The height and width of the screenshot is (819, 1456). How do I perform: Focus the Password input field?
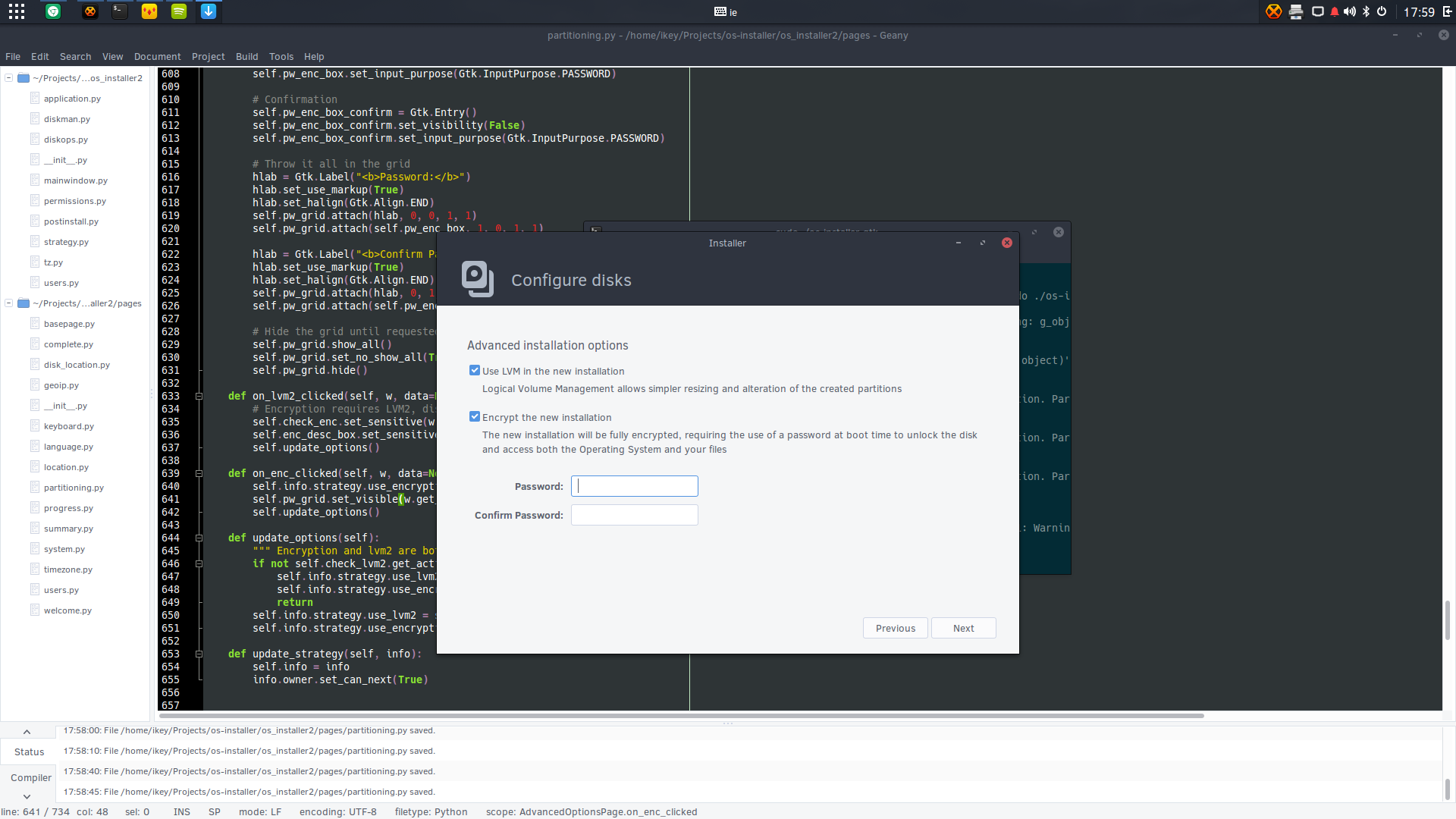click(634, 486)
